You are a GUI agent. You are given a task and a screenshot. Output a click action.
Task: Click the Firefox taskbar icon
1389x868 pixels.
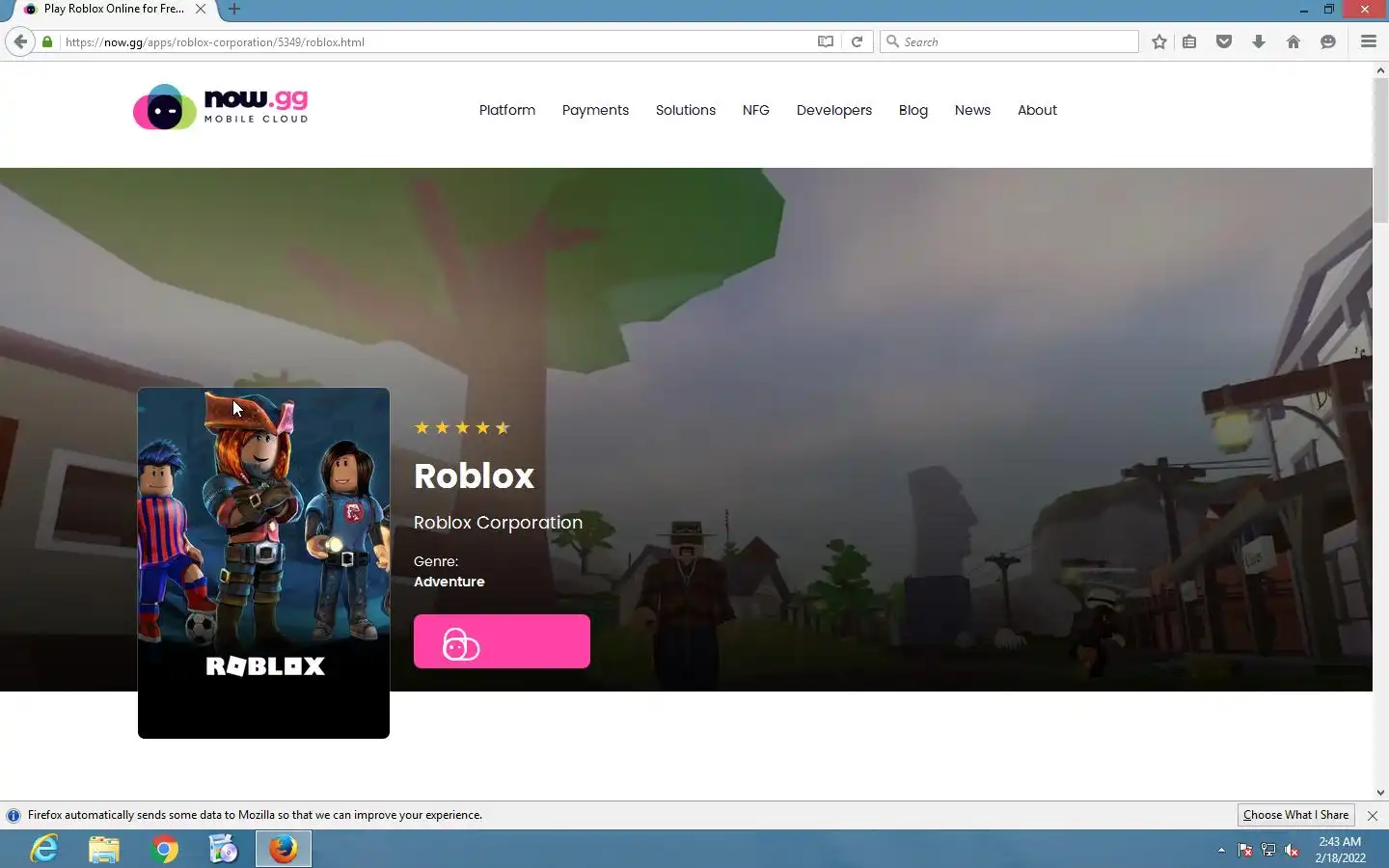click(284, 849)
